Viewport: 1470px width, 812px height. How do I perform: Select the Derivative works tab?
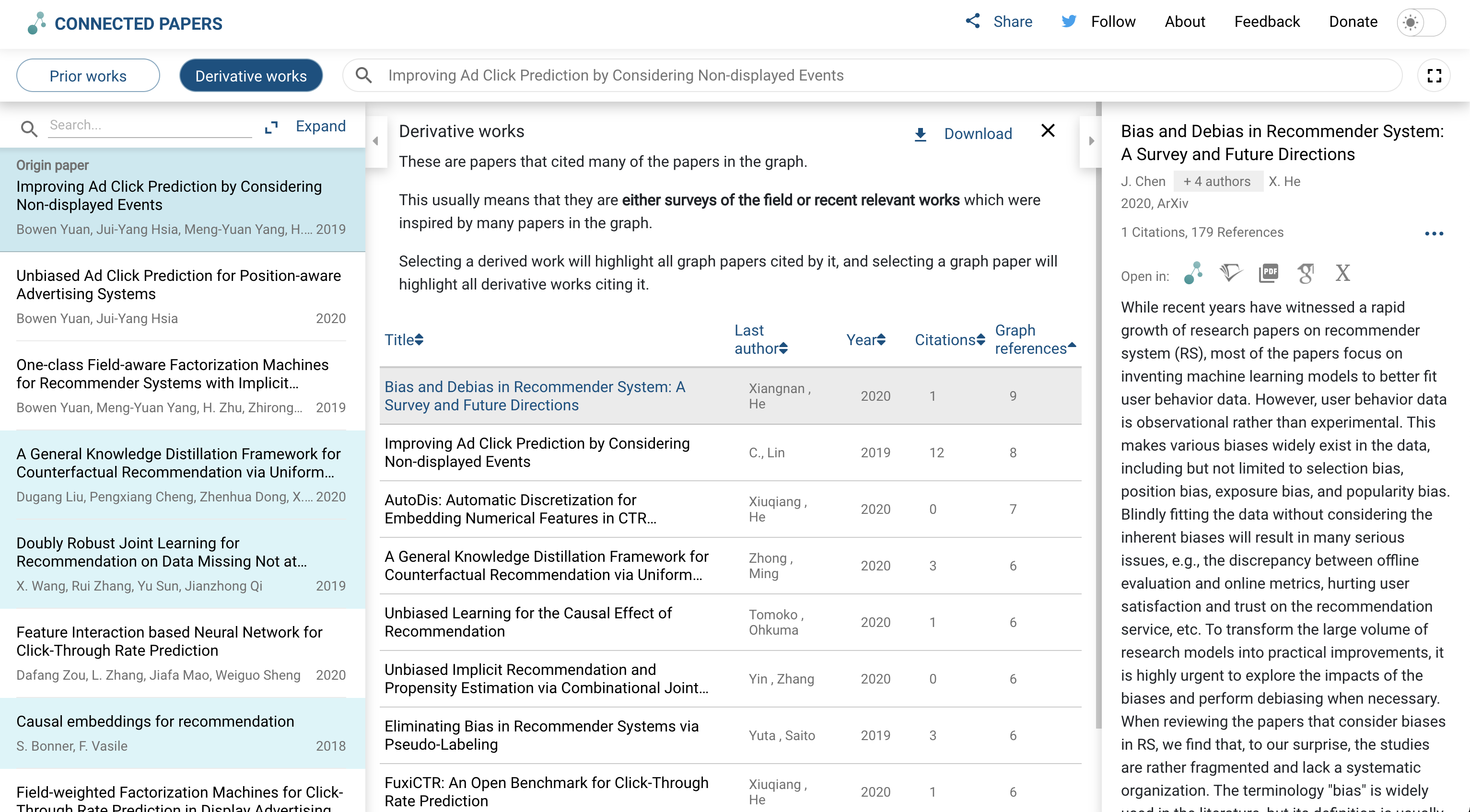[x=251, y=75]
